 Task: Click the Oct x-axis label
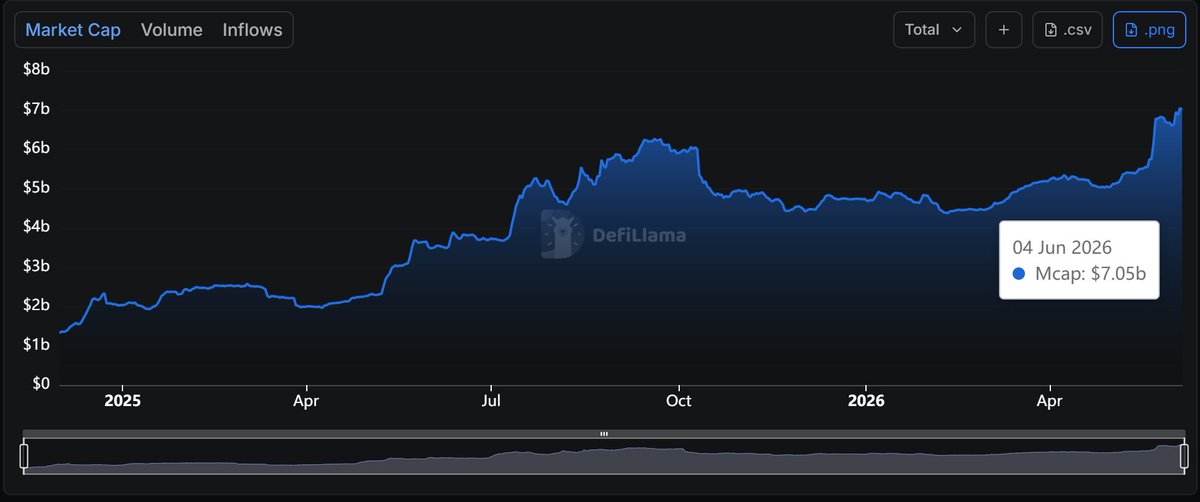[679, 401]
